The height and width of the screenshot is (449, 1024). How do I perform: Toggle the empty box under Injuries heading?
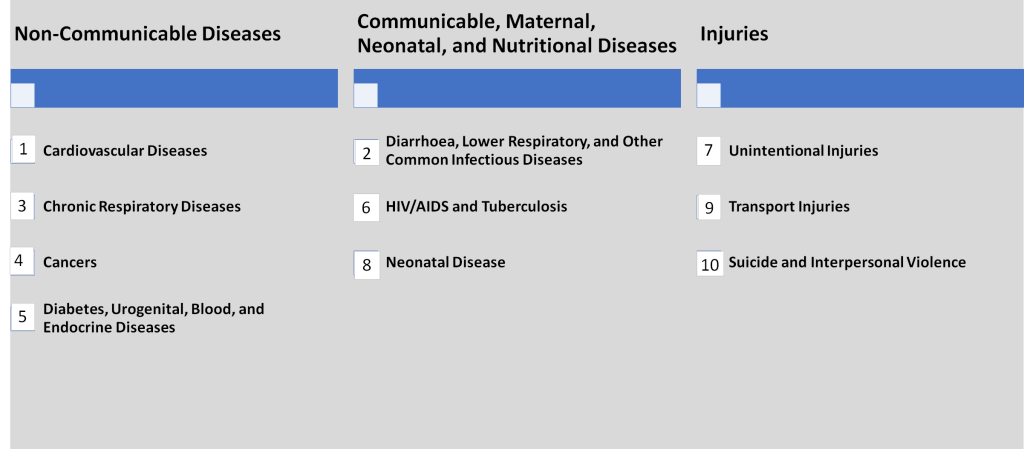pyautogui.click(x=709, y=95)
